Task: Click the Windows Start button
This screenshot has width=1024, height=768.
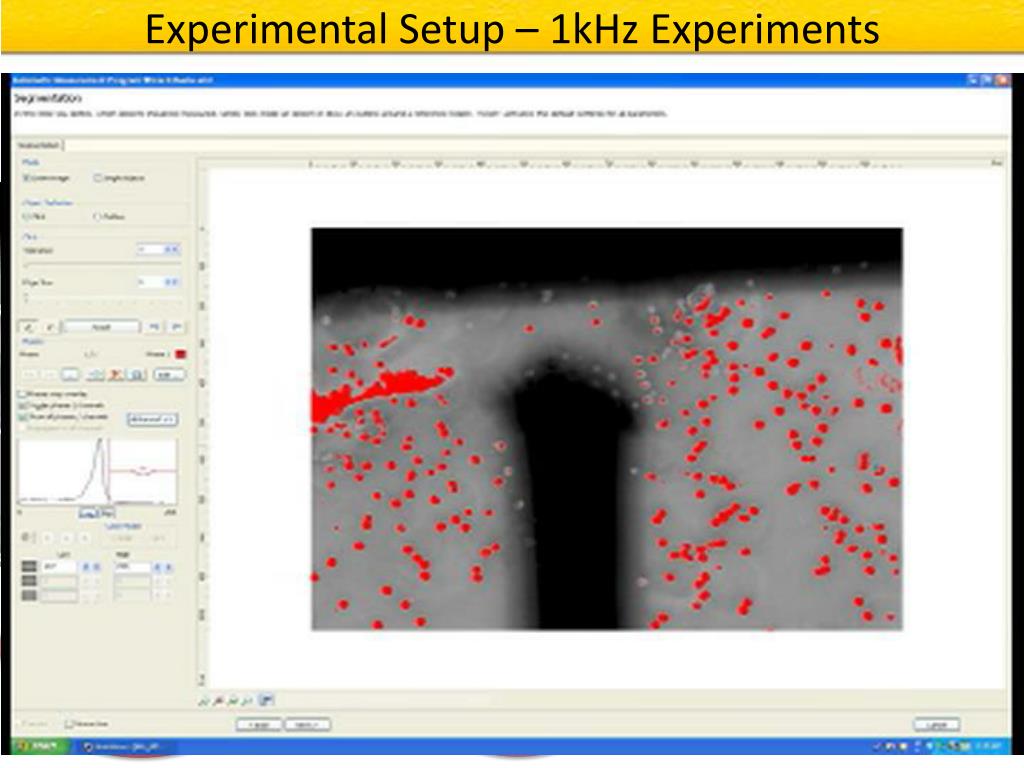Action: (x=37, y=747)
